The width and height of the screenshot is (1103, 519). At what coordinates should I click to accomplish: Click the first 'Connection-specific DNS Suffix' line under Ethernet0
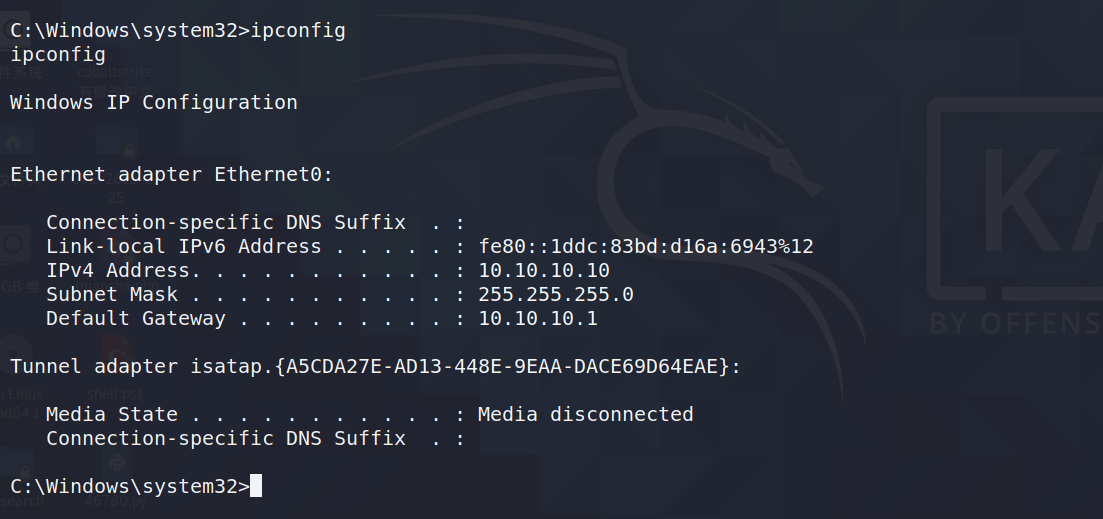(x=255, y=223)
